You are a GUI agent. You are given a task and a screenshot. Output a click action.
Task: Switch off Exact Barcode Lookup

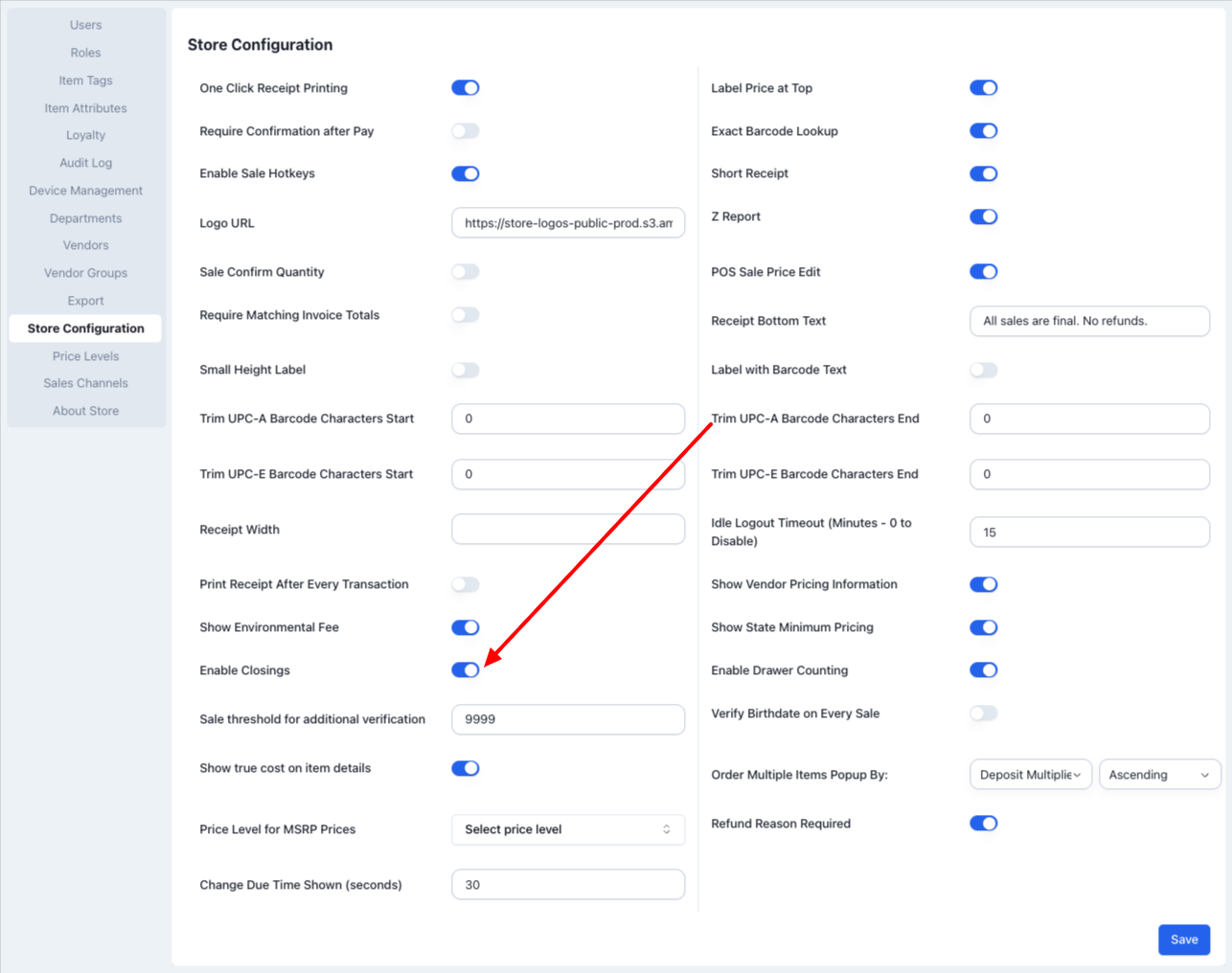(983, 131)
